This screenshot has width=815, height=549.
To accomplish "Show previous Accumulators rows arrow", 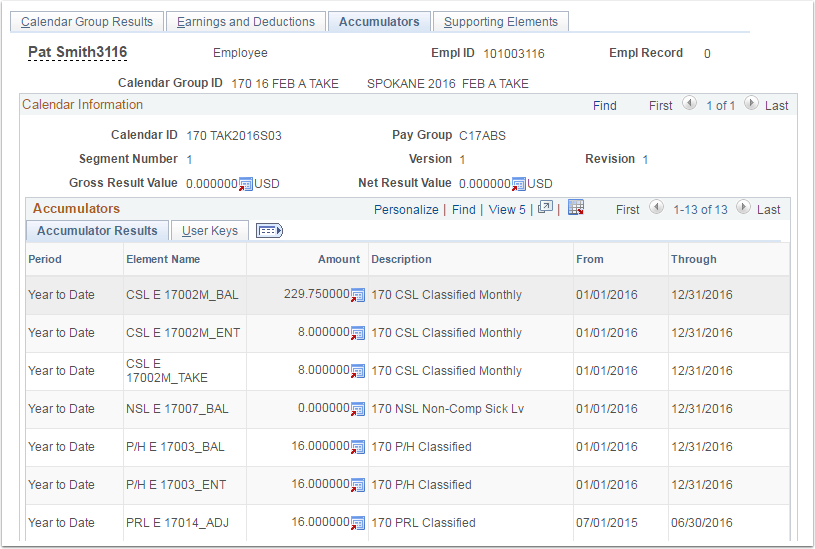I will pos(656,207).
